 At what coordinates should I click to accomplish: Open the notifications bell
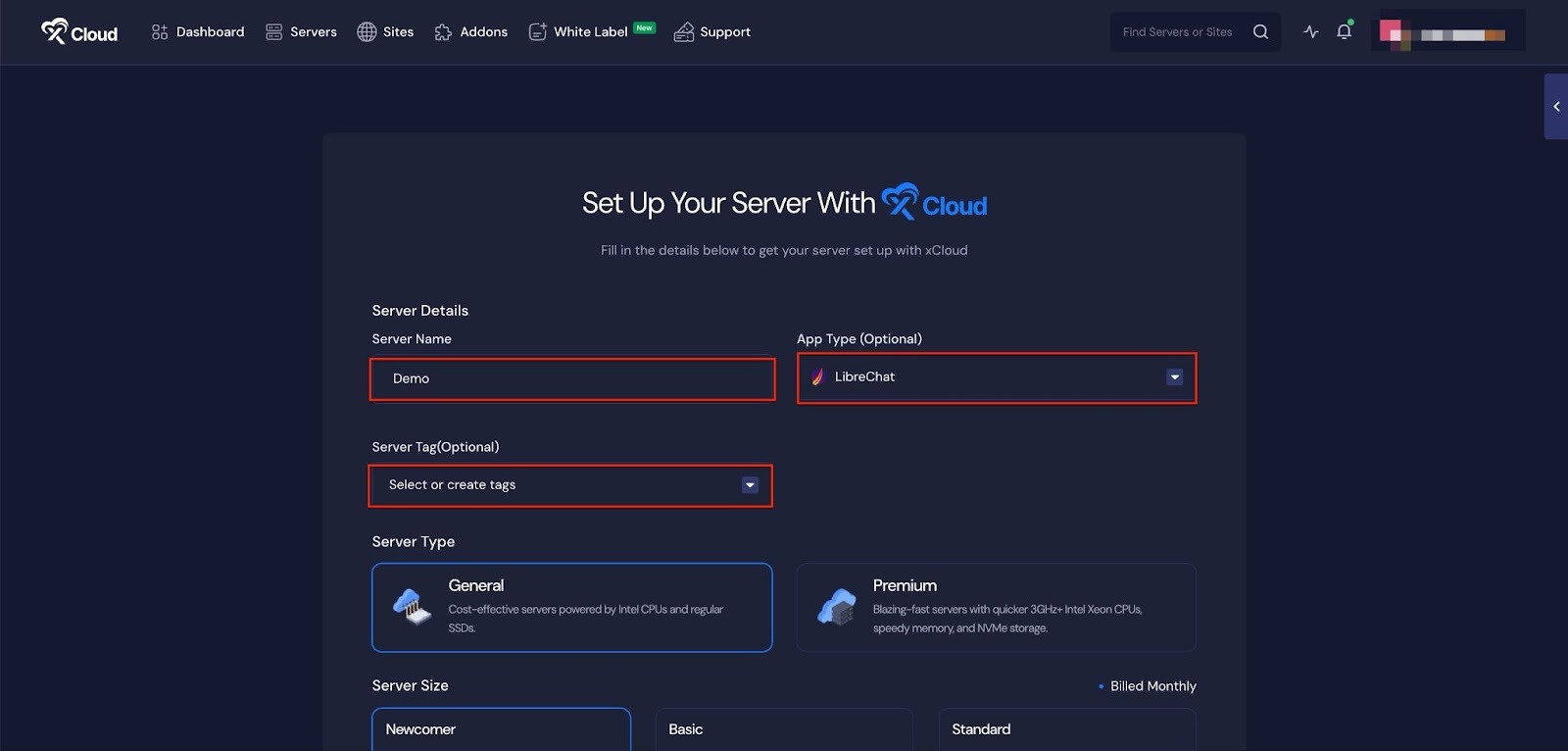pos(1344,32)
